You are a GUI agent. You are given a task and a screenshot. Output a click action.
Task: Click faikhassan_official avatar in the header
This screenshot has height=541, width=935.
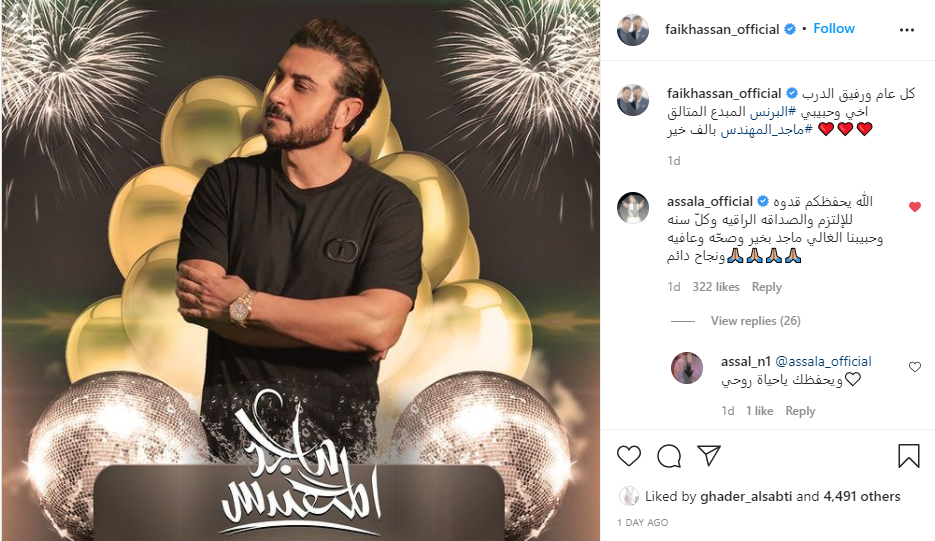tap(633, 30)
